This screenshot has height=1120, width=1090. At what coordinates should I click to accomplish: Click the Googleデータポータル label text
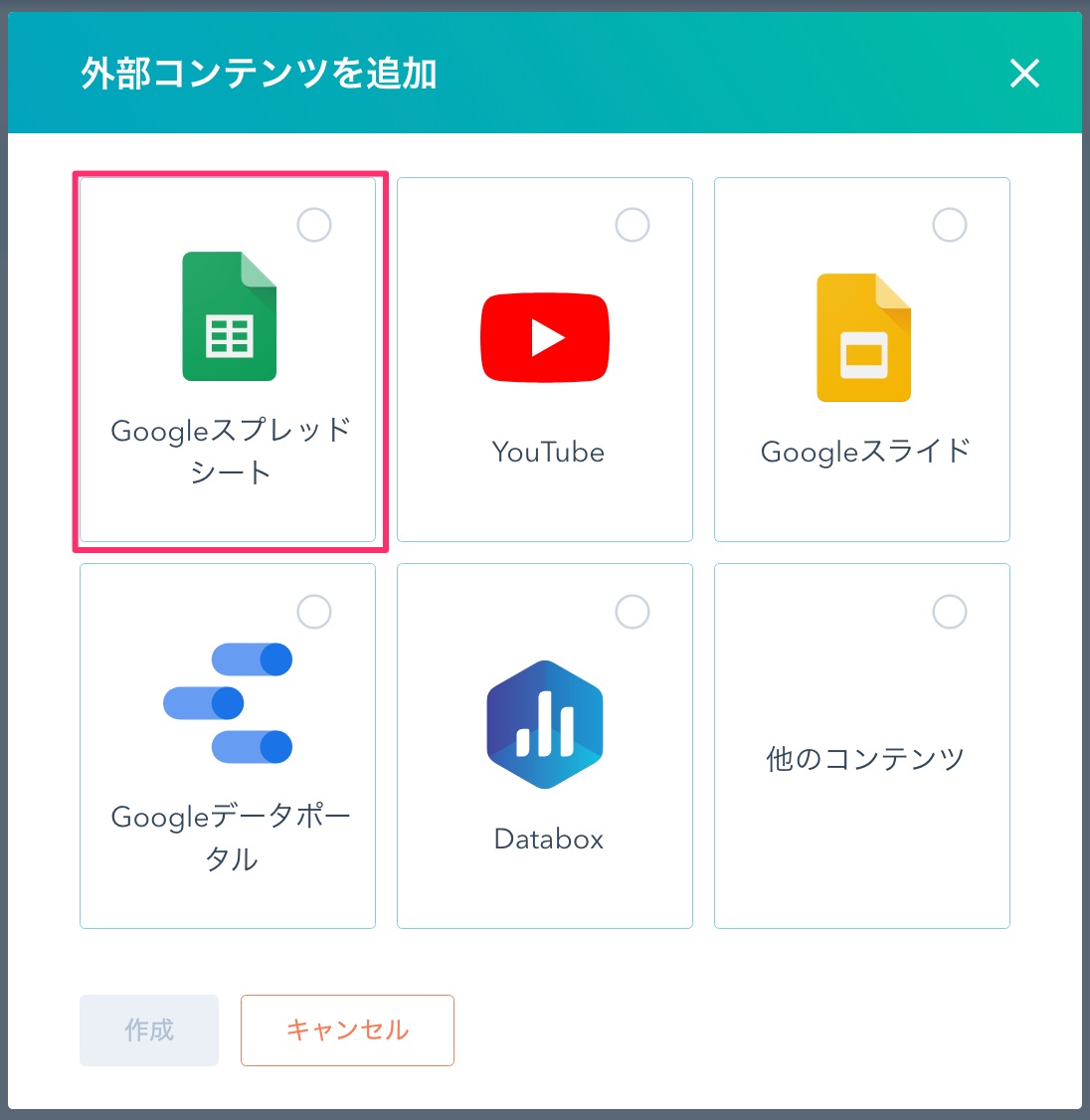(x=230, y=838)
